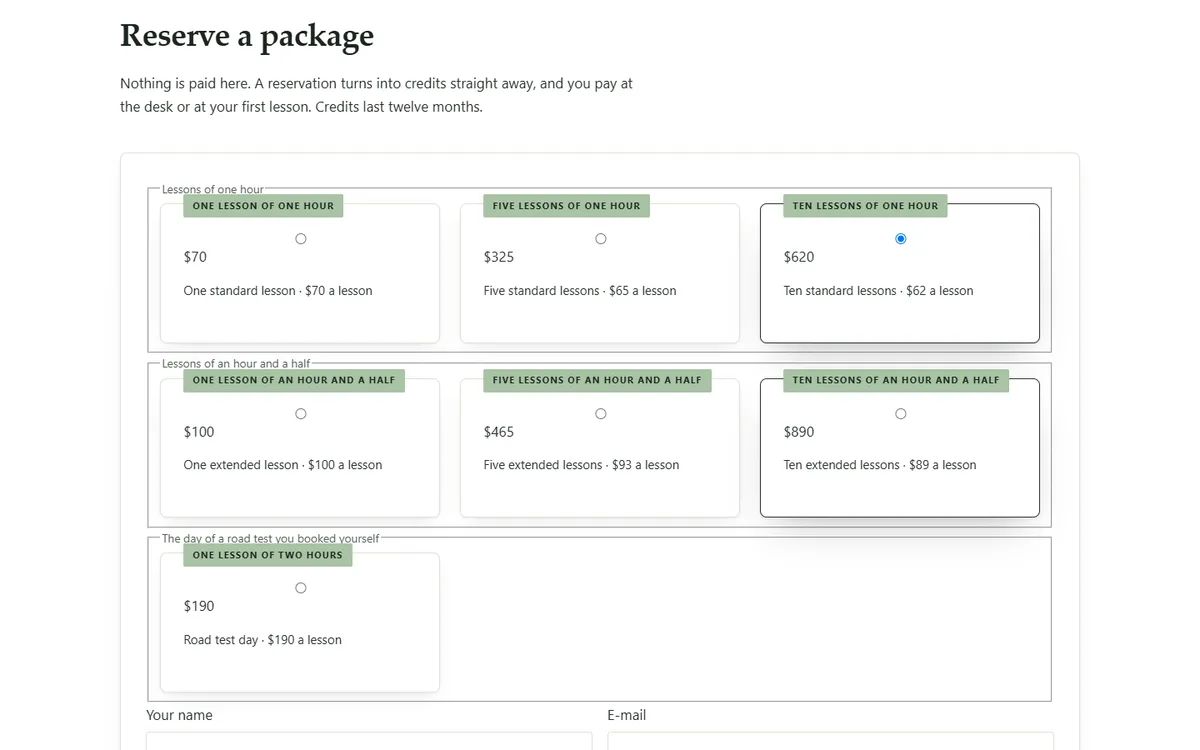Choose the $890 ten extended lessons radio
This screenshot has height=750, width=1200.
coord(901,414)
